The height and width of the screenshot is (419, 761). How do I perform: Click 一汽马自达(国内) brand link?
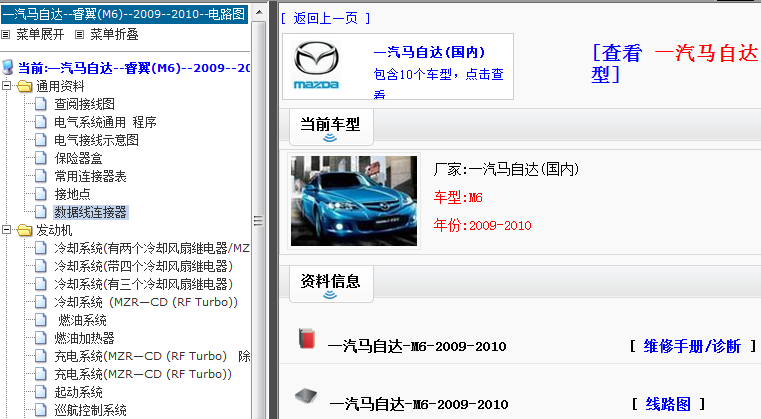click(x=429, y=52)
